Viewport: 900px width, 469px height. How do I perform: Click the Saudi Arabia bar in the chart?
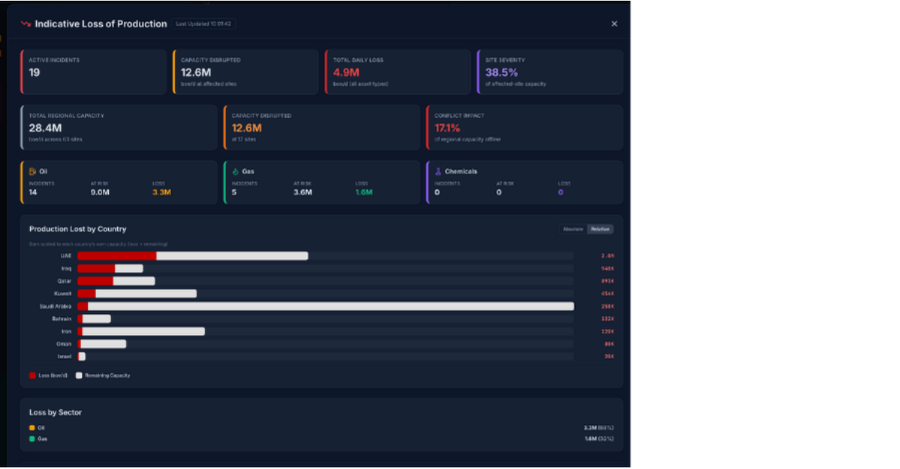(x=330, y=306)
